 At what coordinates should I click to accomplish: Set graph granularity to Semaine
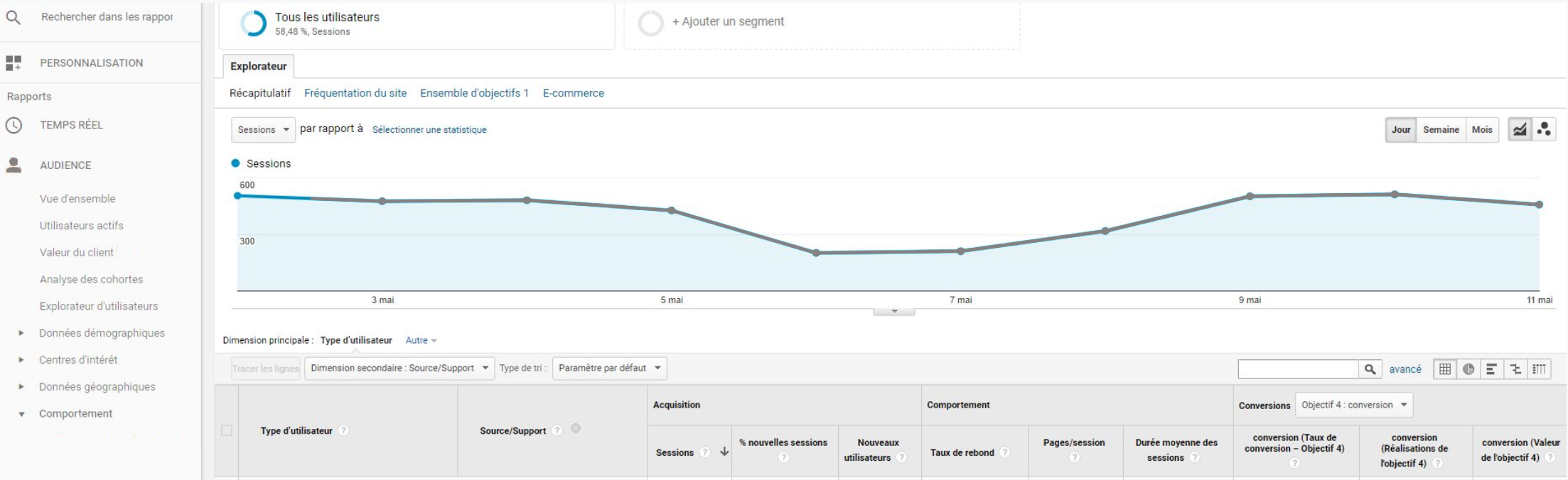coord(1441,130)
